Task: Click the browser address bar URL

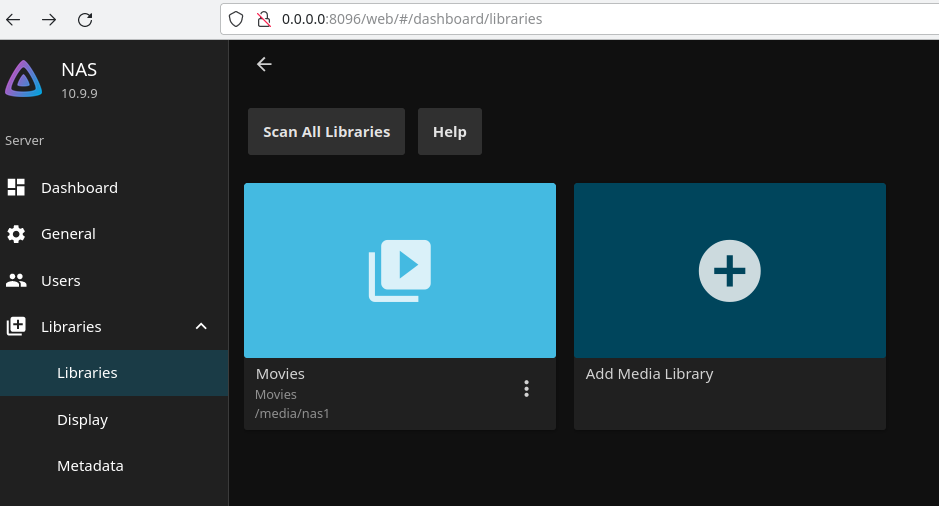Action: [412, 19]
